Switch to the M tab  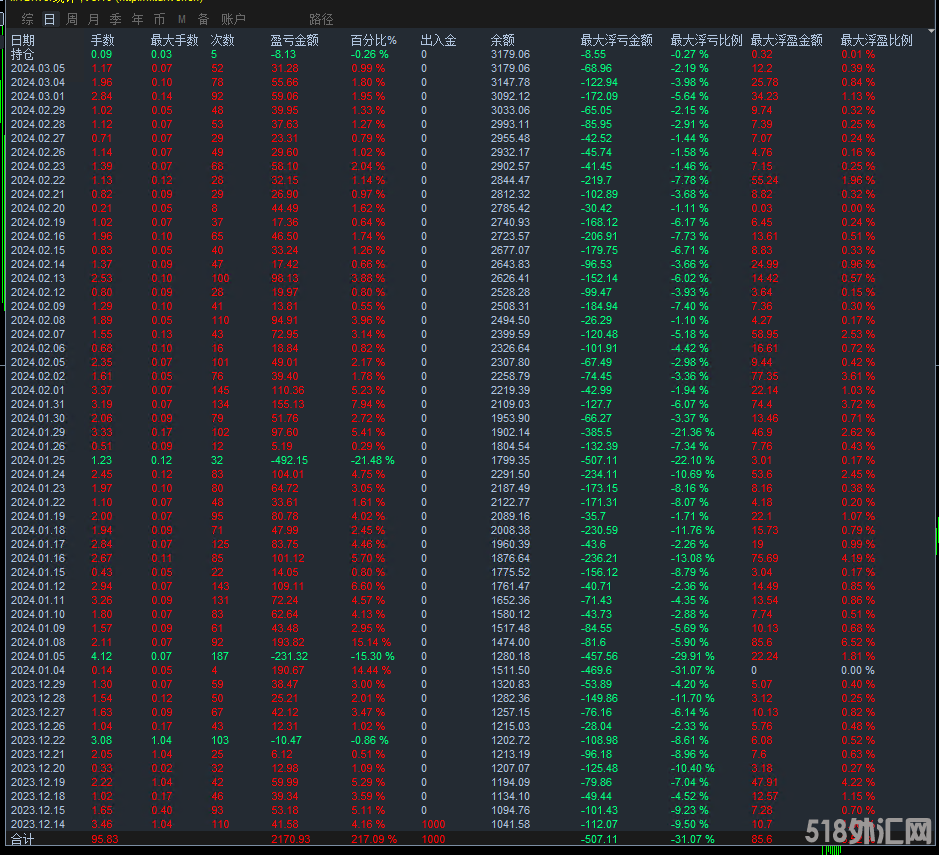pos(181,19)
